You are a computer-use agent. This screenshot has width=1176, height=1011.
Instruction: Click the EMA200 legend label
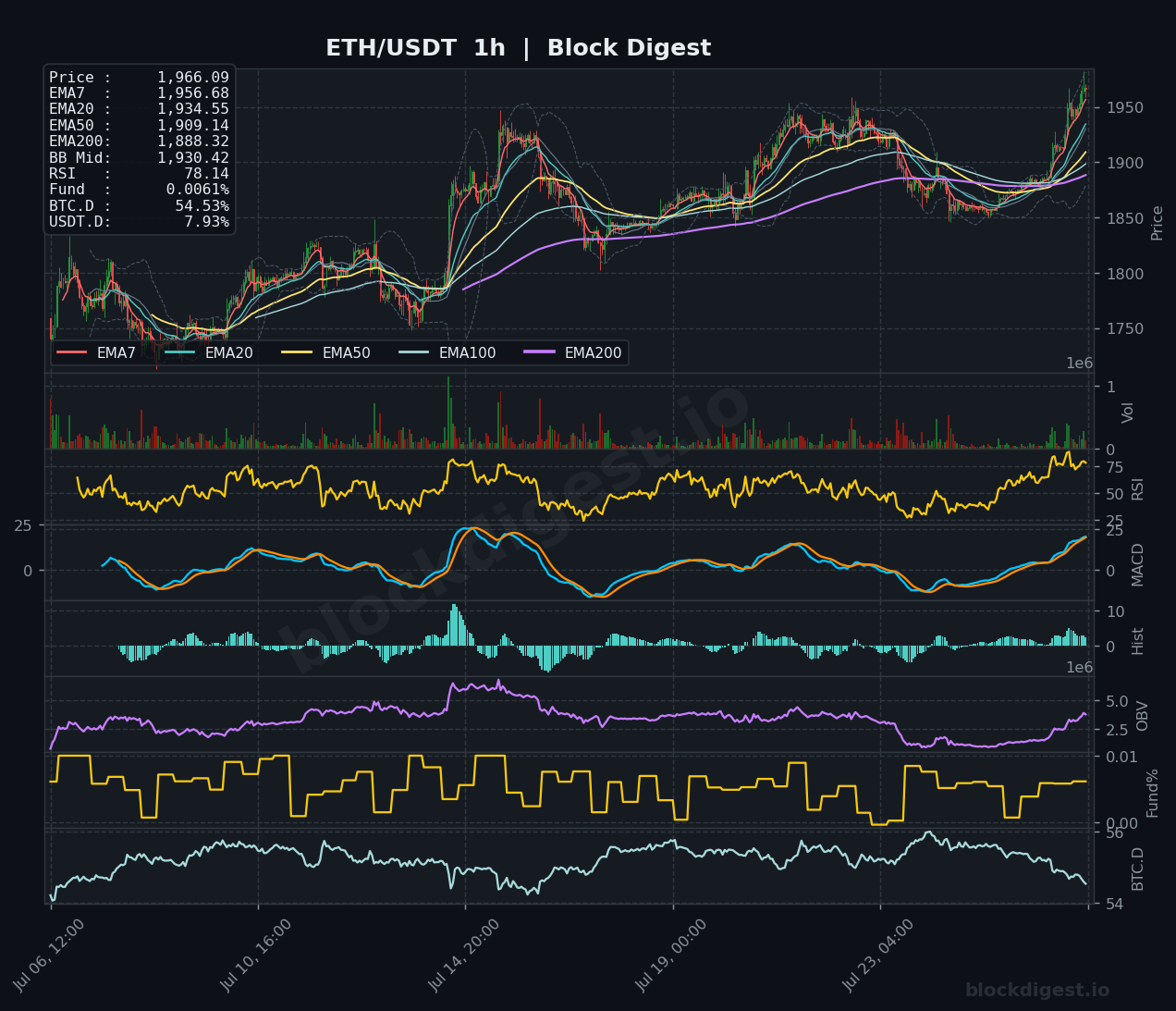(593, 352)
